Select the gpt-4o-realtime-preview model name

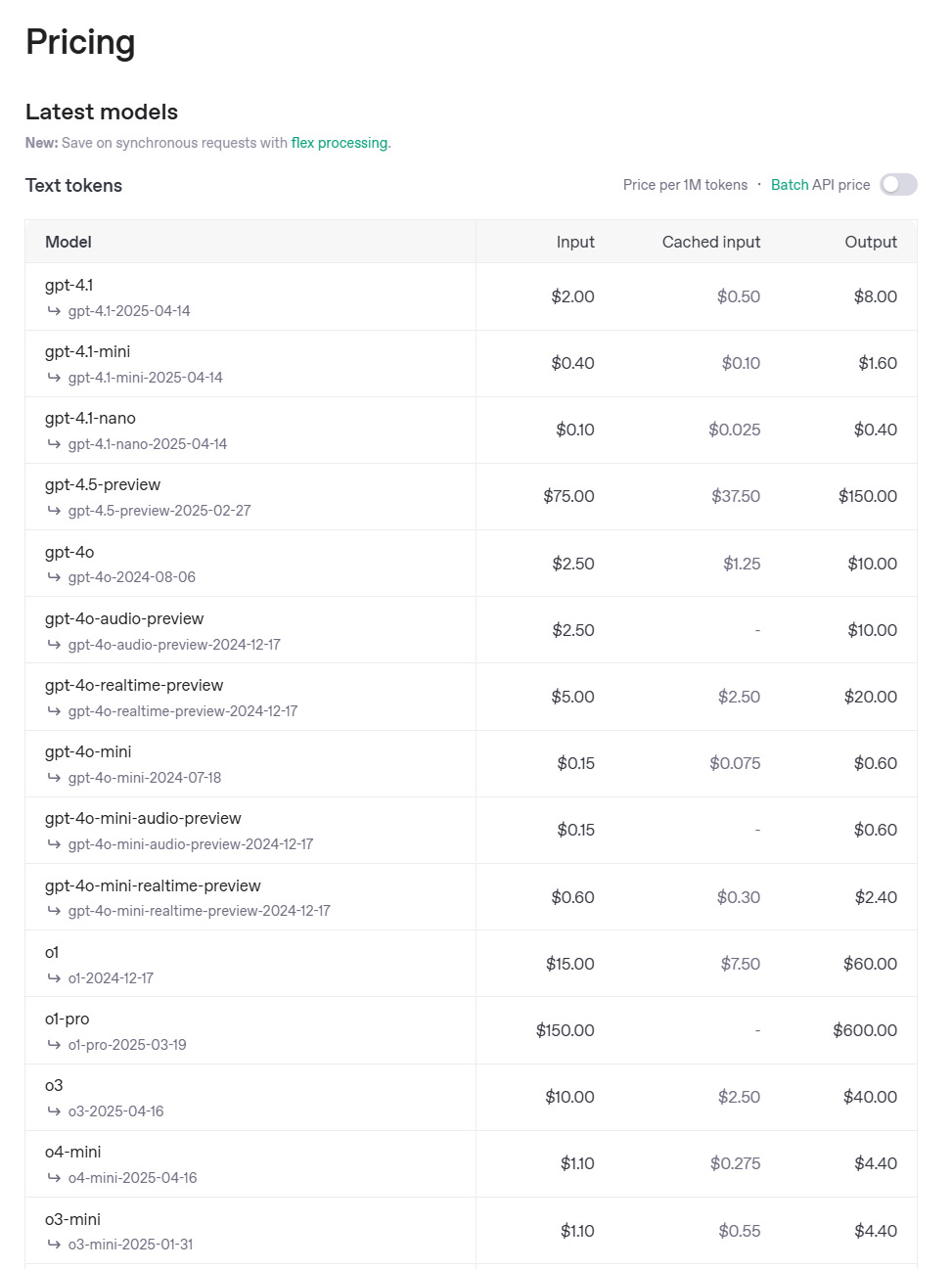pyautogui.click(x=134, y=685)
